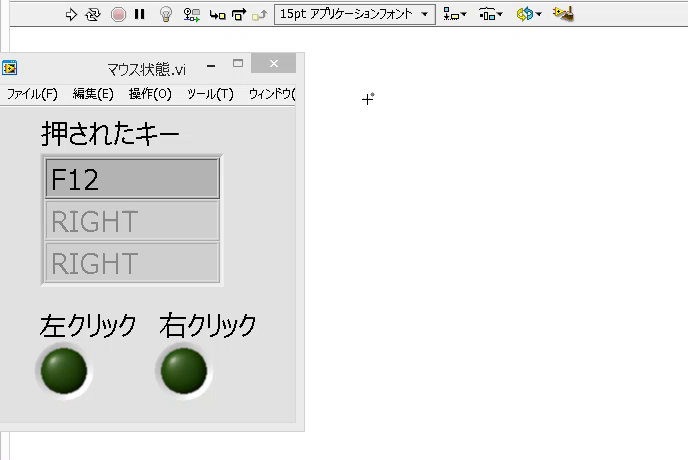Maximize the マウス状態.vi window

click(238, 64)
